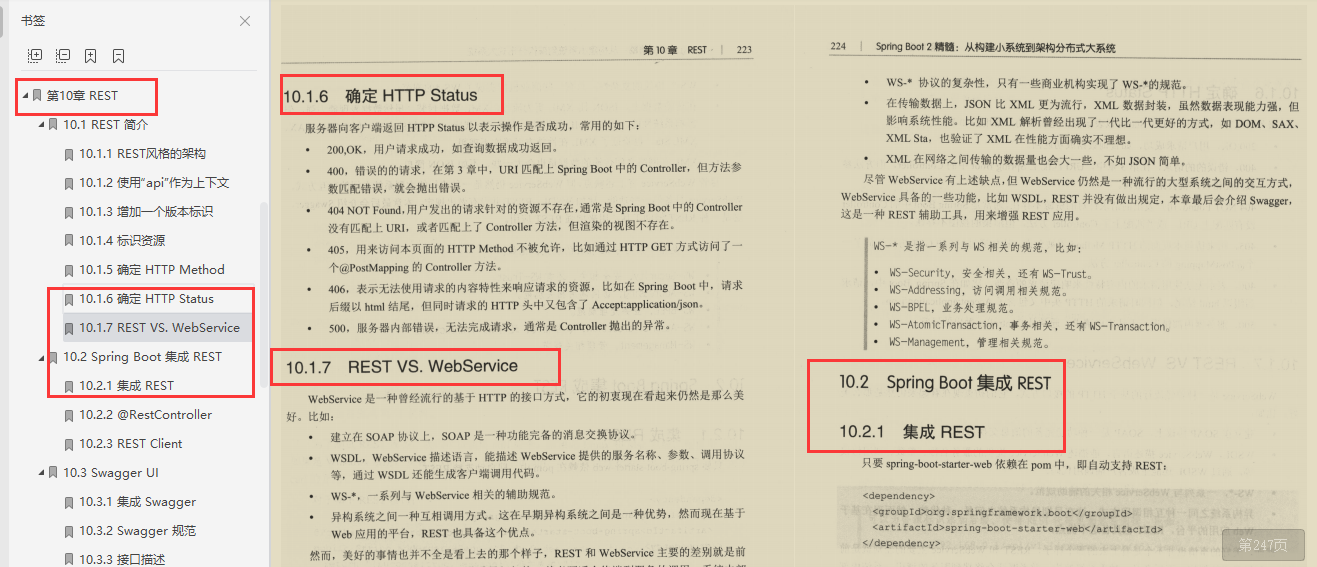Jump to 10.1.3 增加一个版本标识
Viewport: 1317px width, 567px height.
coord(146,212)
